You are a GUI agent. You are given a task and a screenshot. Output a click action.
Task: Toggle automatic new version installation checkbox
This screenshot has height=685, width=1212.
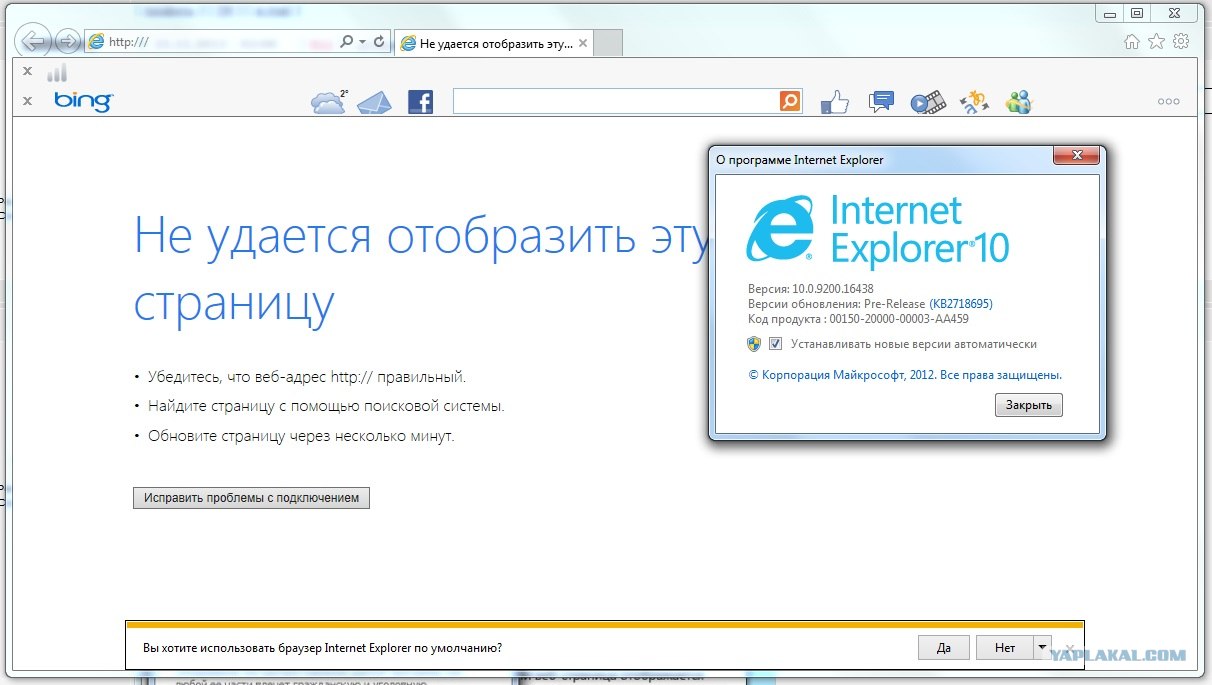[776, 344]
